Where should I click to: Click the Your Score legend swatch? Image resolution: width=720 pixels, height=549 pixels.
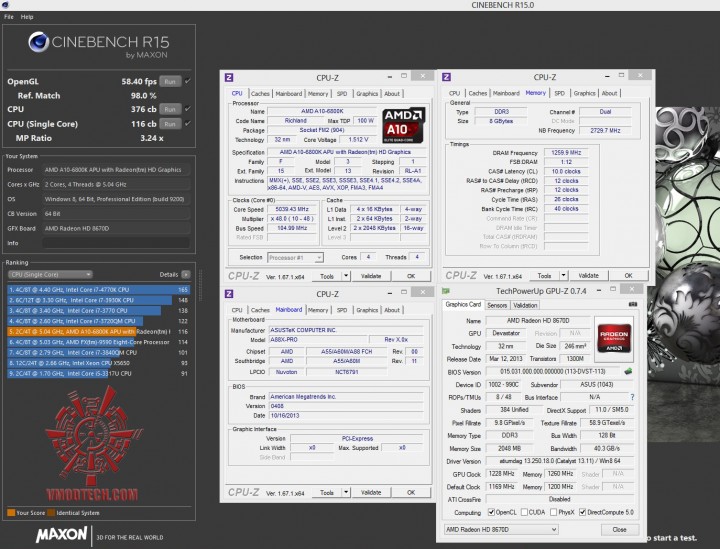click(11, 513)
